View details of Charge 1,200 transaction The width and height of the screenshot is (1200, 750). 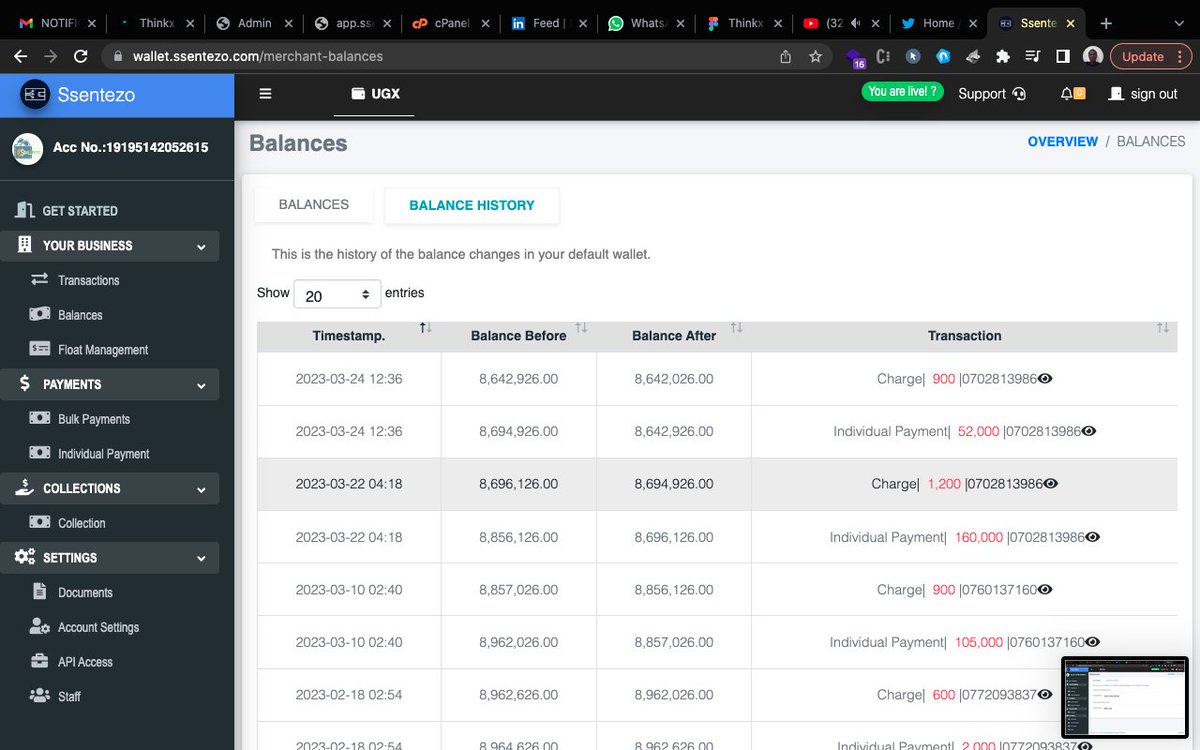pyautogui.click(x=1050, y=484)
